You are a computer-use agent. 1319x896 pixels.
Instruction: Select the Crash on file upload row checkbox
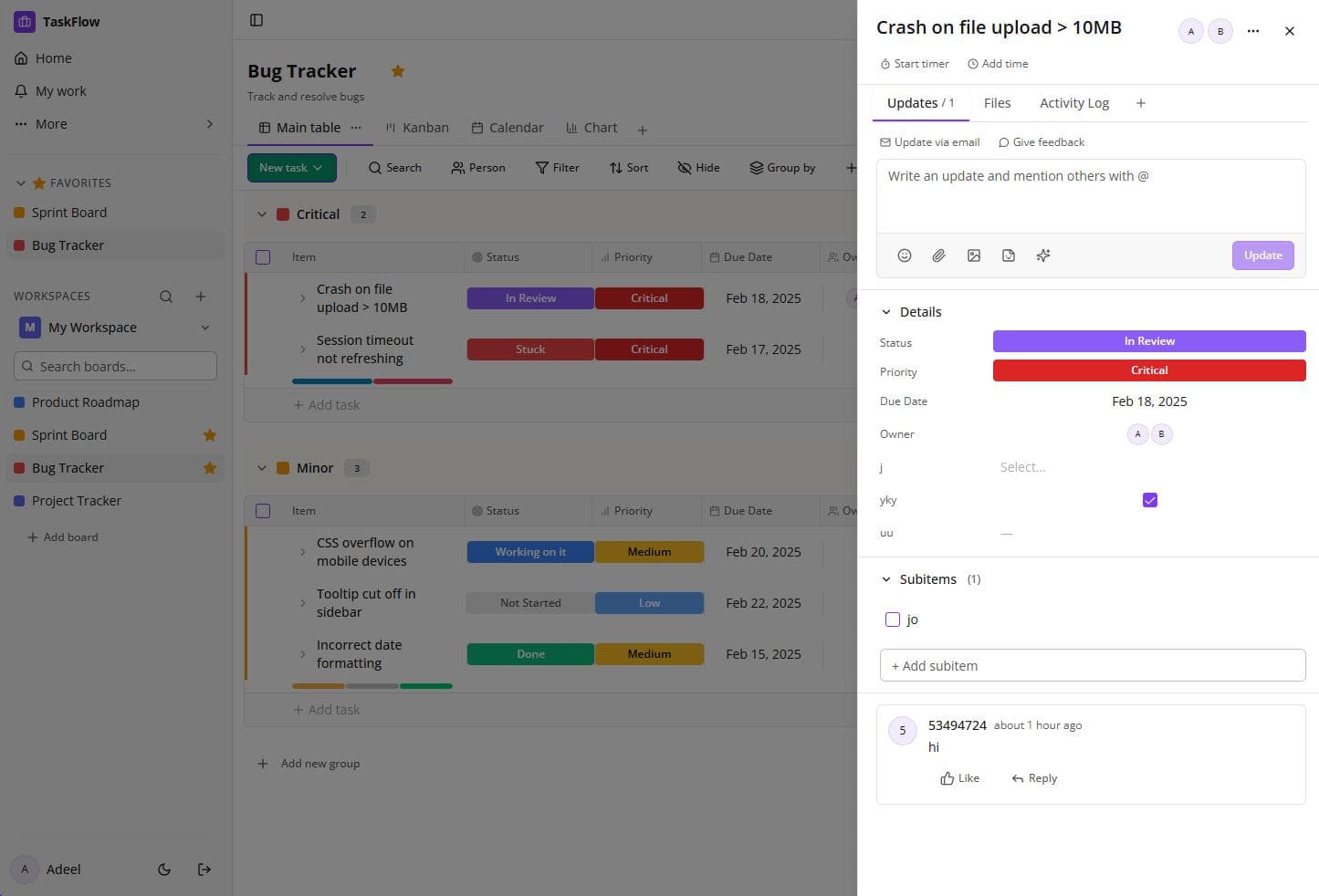tap(263, 297)
